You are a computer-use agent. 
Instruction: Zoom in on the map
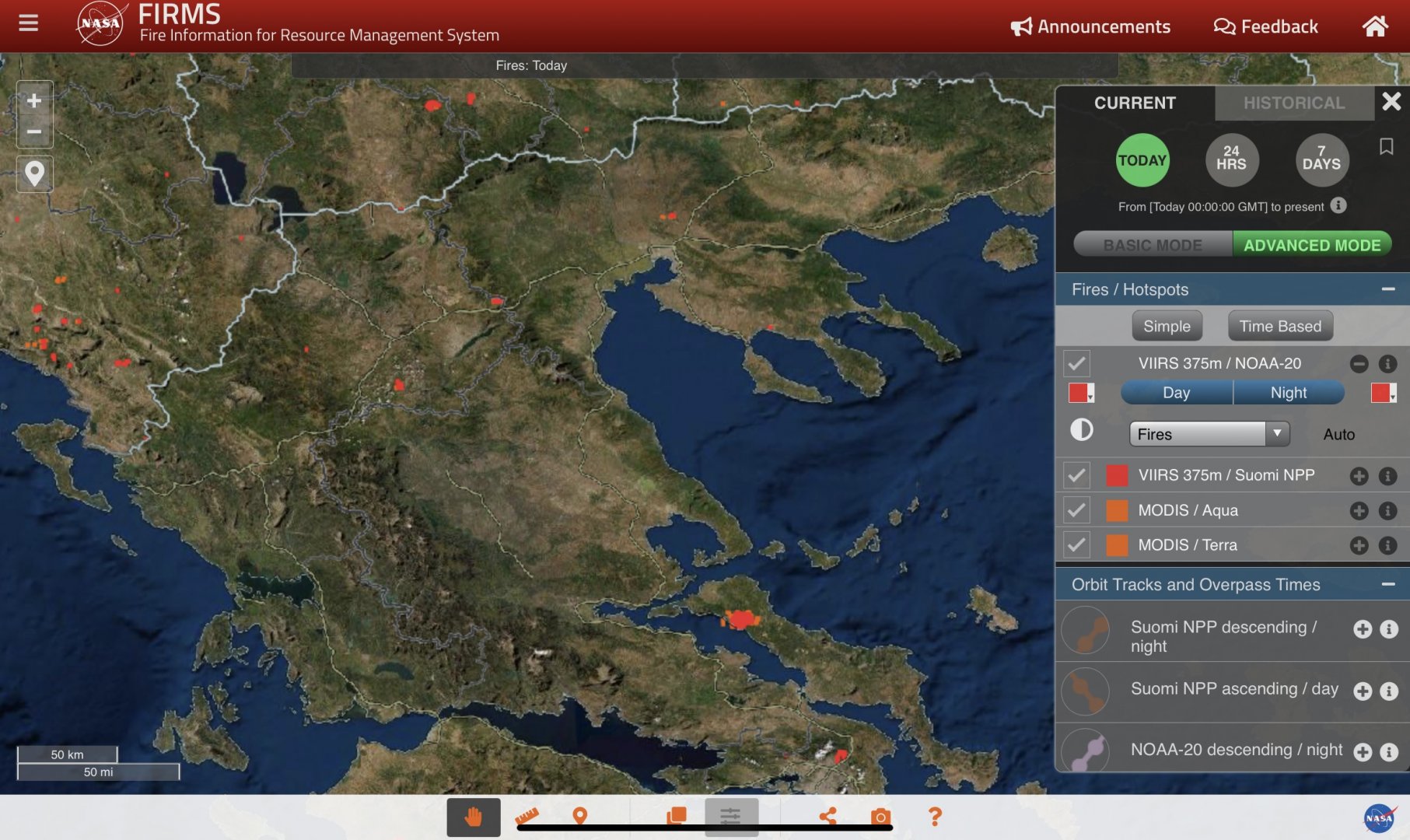tap(34, 100)
